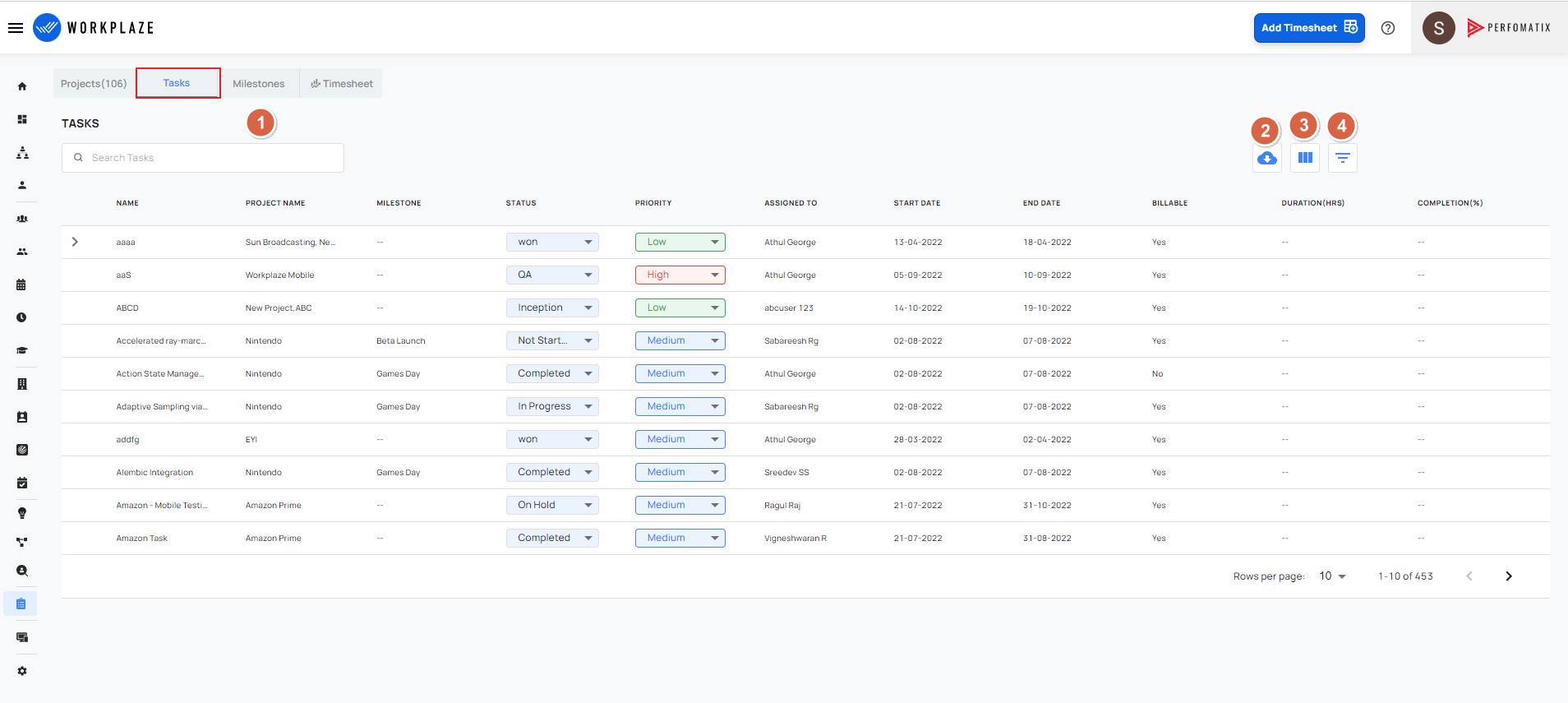Image resolution: width=1568 pixels, height=703 pixels.
Task: Open status dropdown for ABCD task
Action: (552, 308)
